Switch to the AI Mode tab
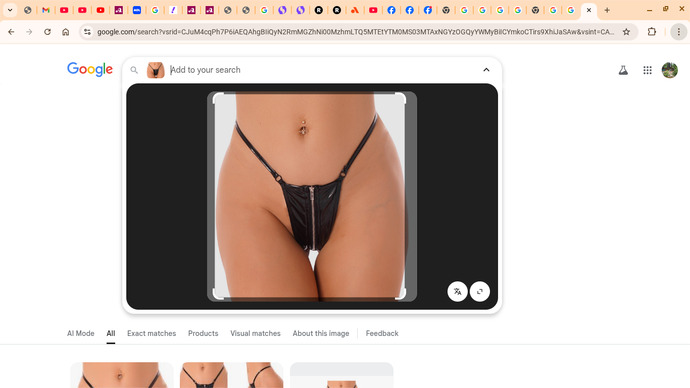The image size is (690, 388). [x=81, y=333]
